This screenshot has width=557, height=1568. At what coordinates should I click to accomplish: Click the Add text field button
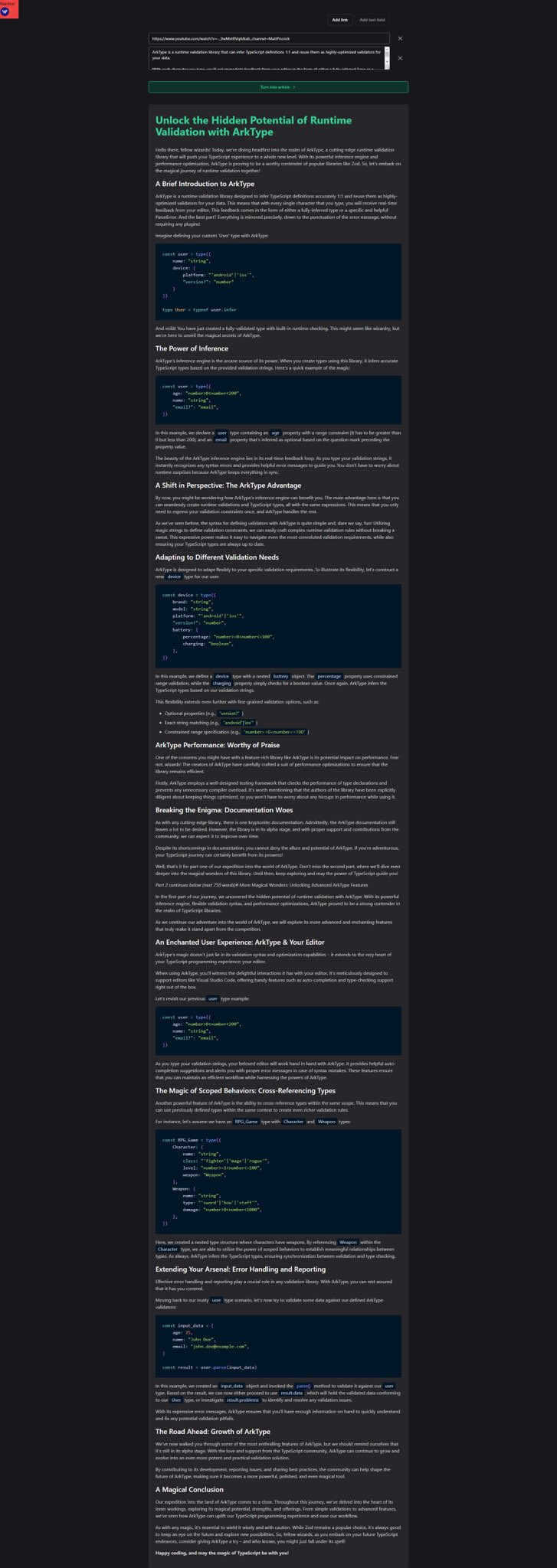373,20
